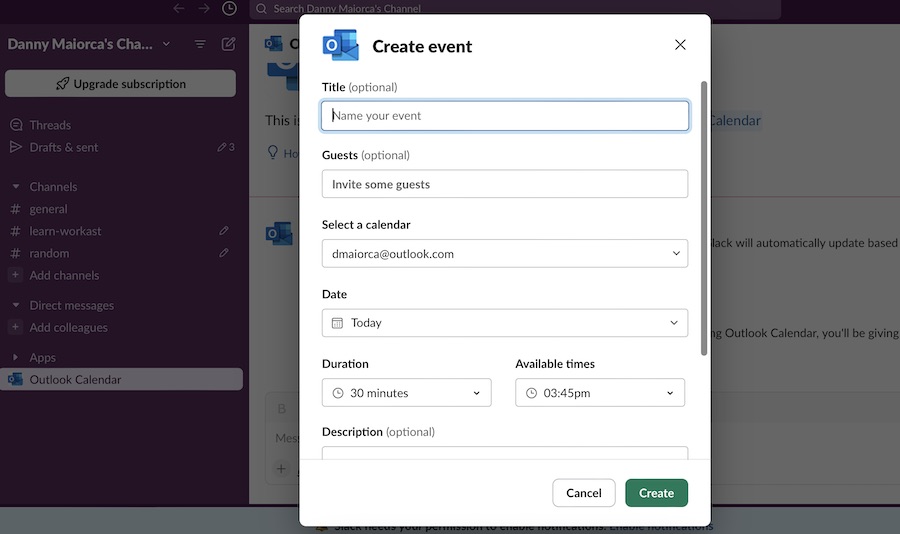The image size is (900, 534).
Task: Click the draft pencil count in Drafts row
Action: [x=226, y=148]
